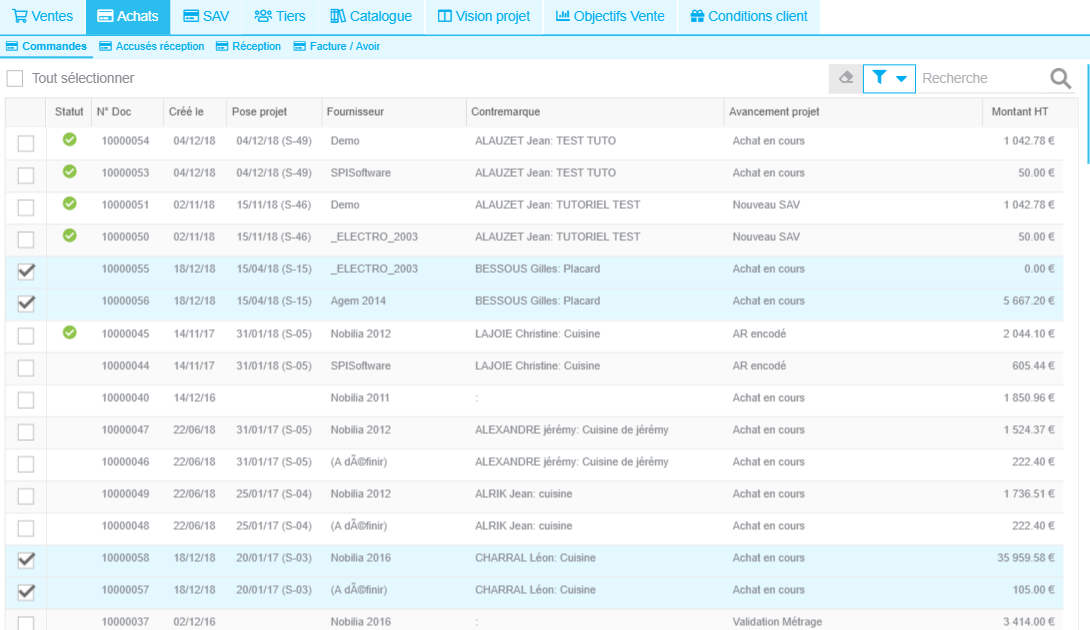Click the books icon of Catalogue
Viewport: 1090px width, 630px height.
pyautogui.click(x=338, y=16)
